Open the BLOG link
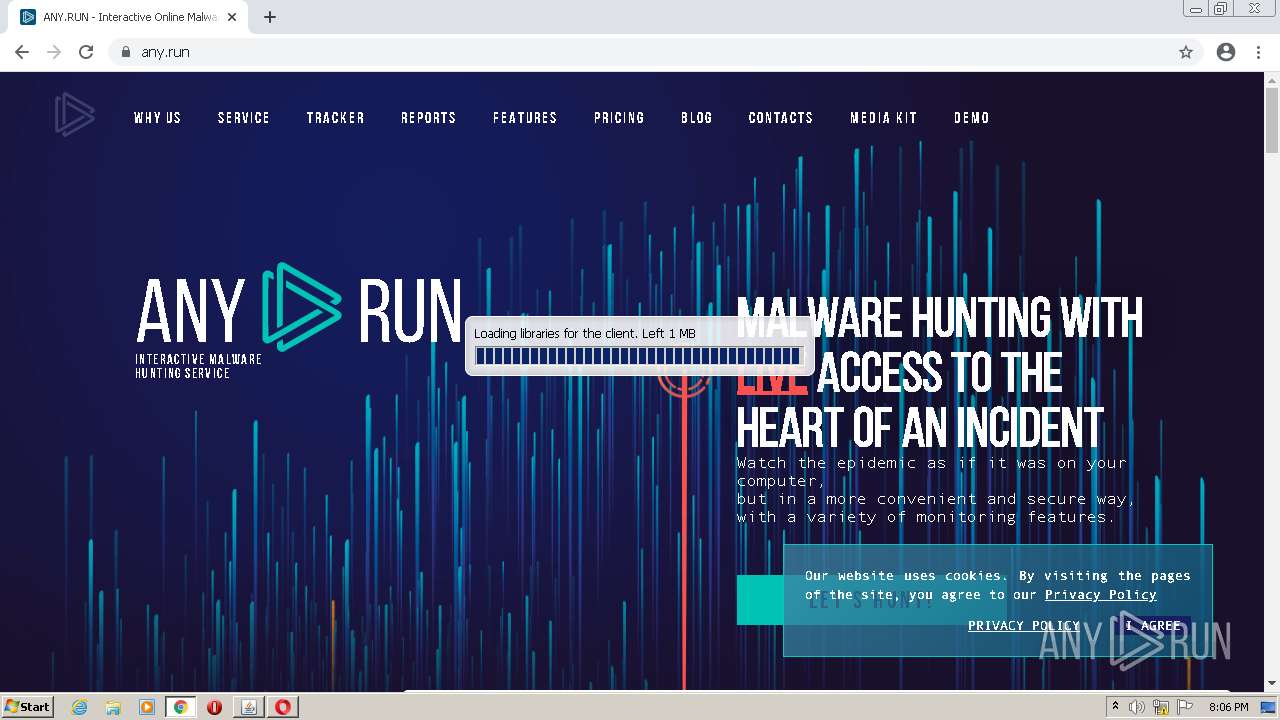This screenshot has width=1280, height=720. pos(697,118)
